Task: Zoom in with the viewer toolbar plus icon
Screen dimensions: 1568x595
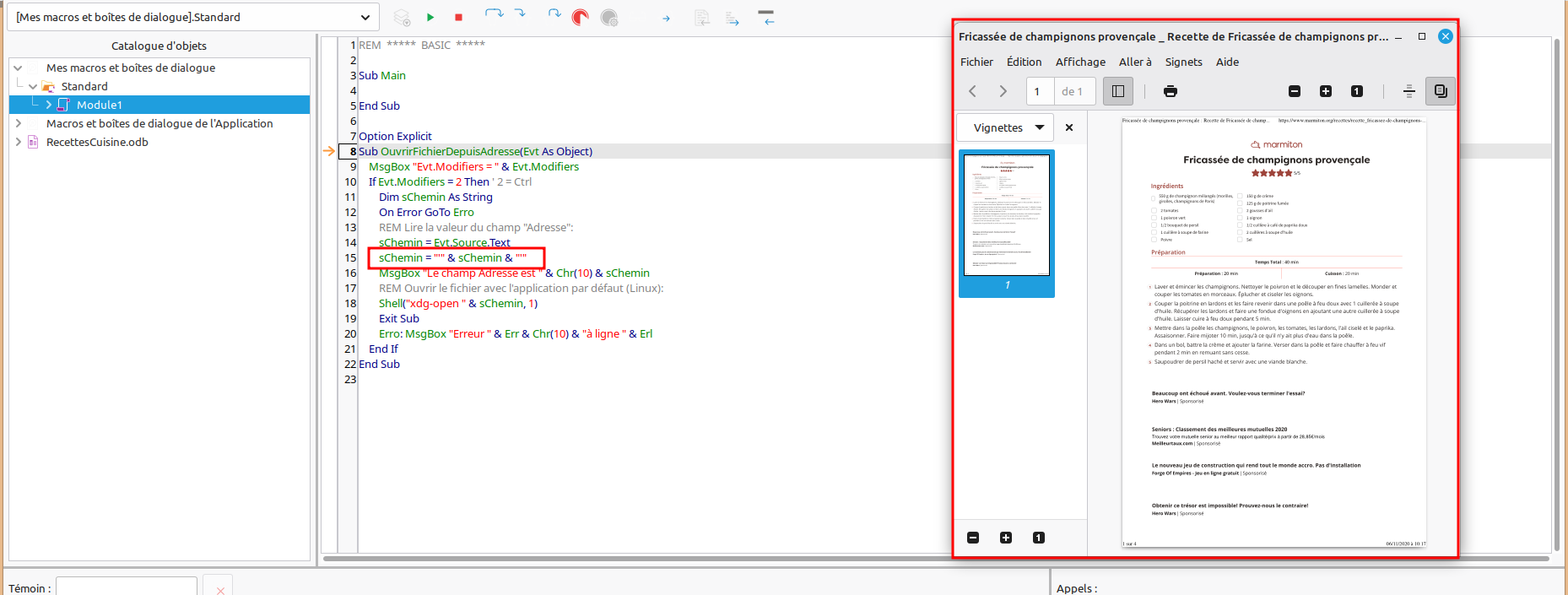Action: (x=1326, y=91)
